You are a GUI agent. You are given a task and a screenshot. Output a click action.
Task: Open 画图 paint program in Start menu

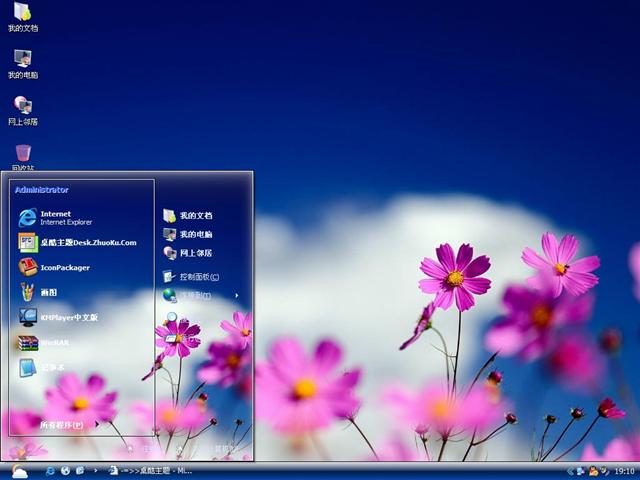(38, 292)
